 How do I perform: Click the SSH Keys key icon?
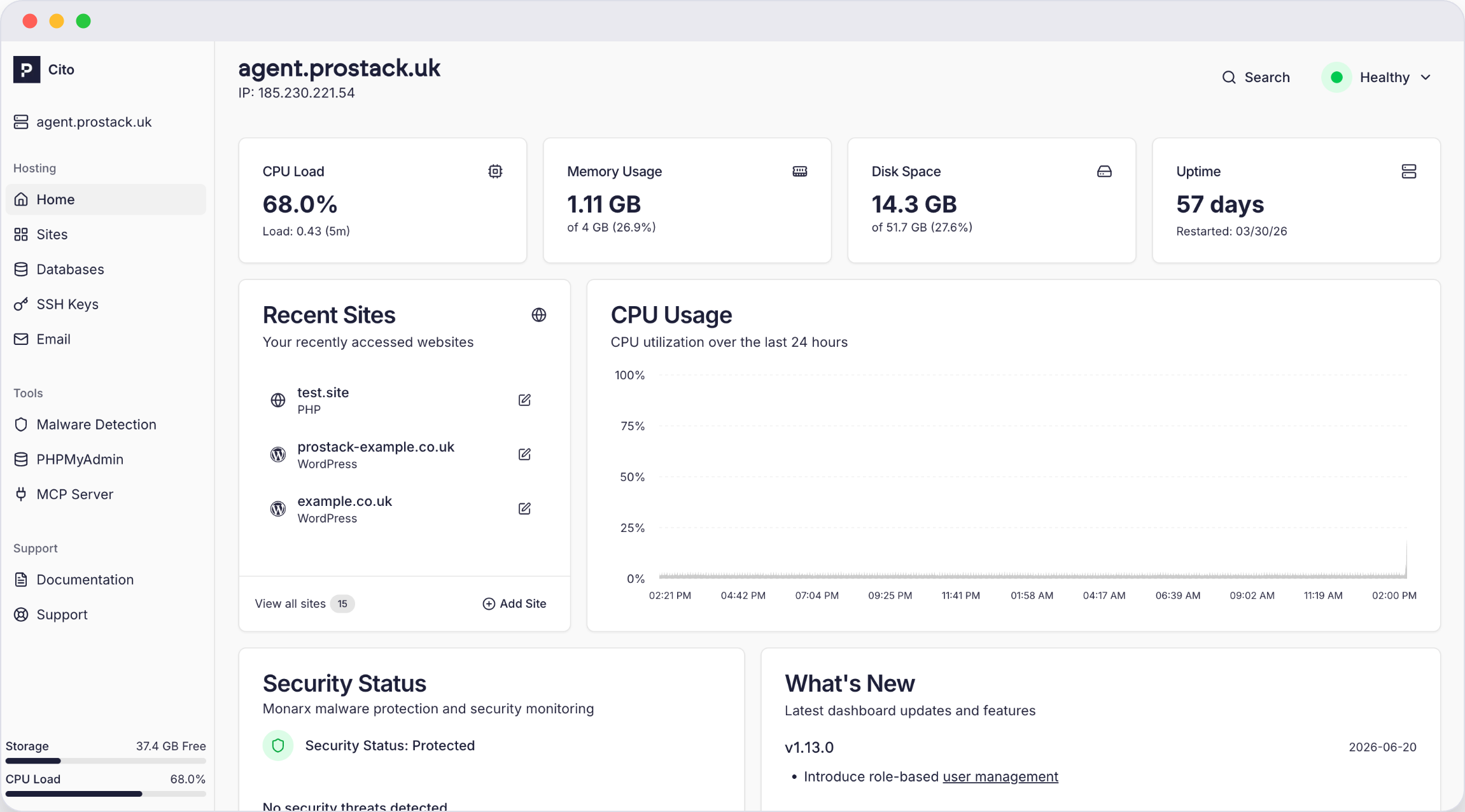pyautogui.click(x=21, y=304)
